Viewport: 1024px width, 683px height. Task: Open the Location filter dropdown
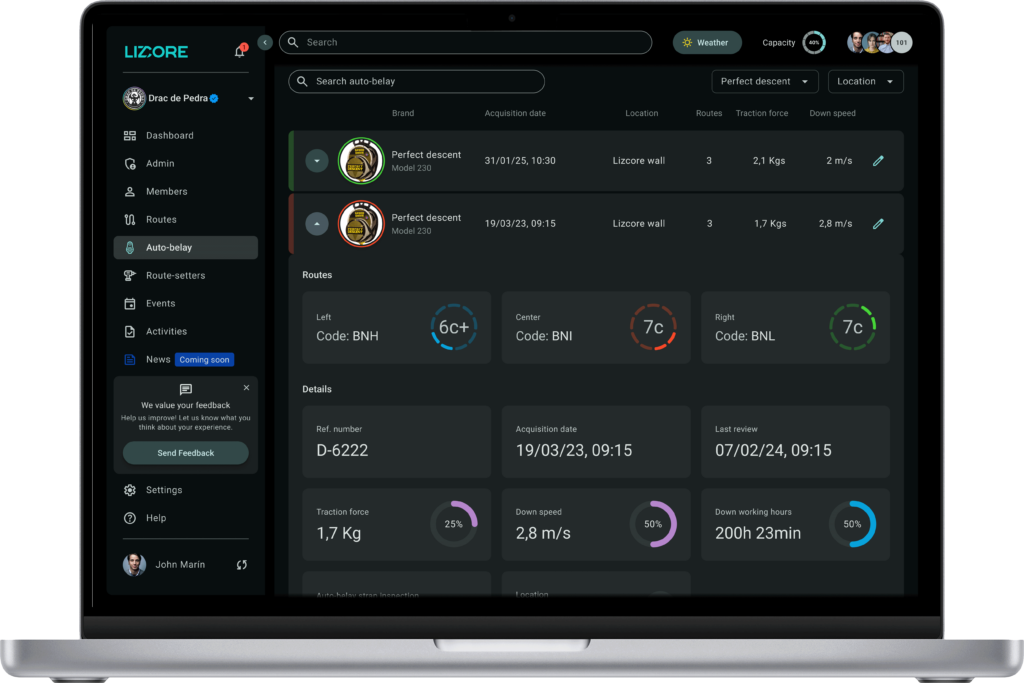click(x=865, y=82)
